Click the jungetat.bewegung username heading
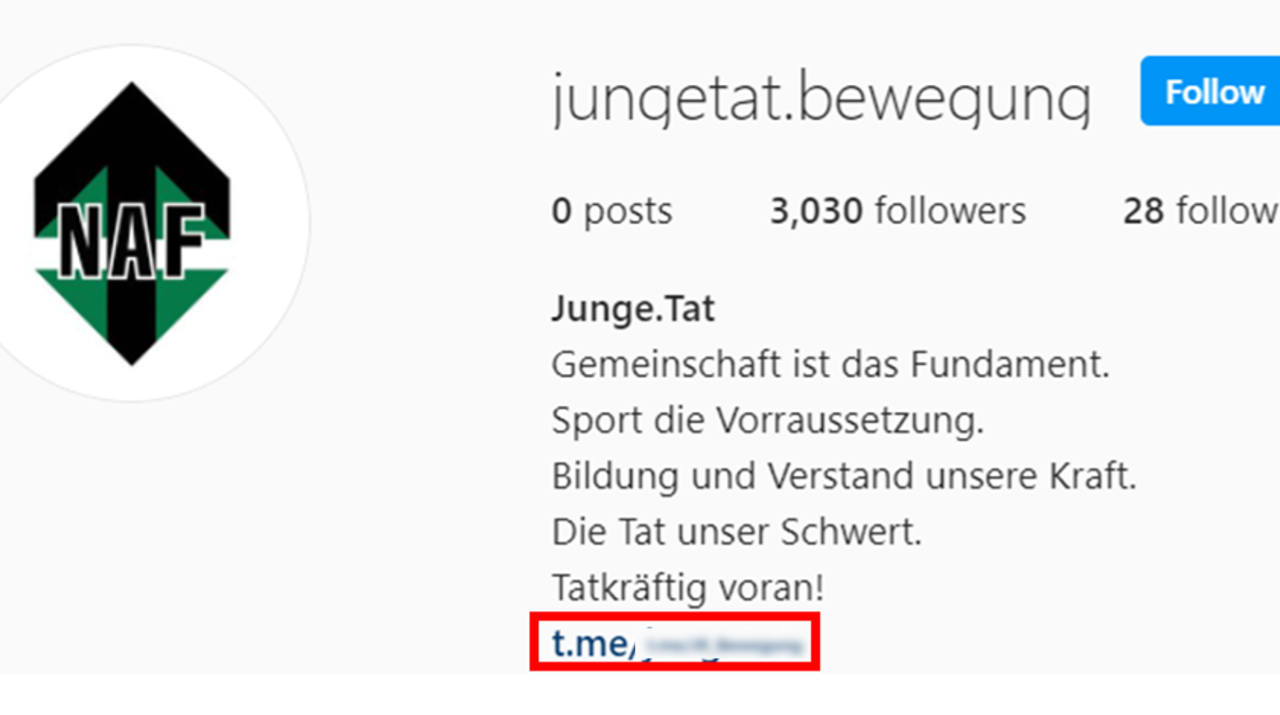 (x=820, y=100)
